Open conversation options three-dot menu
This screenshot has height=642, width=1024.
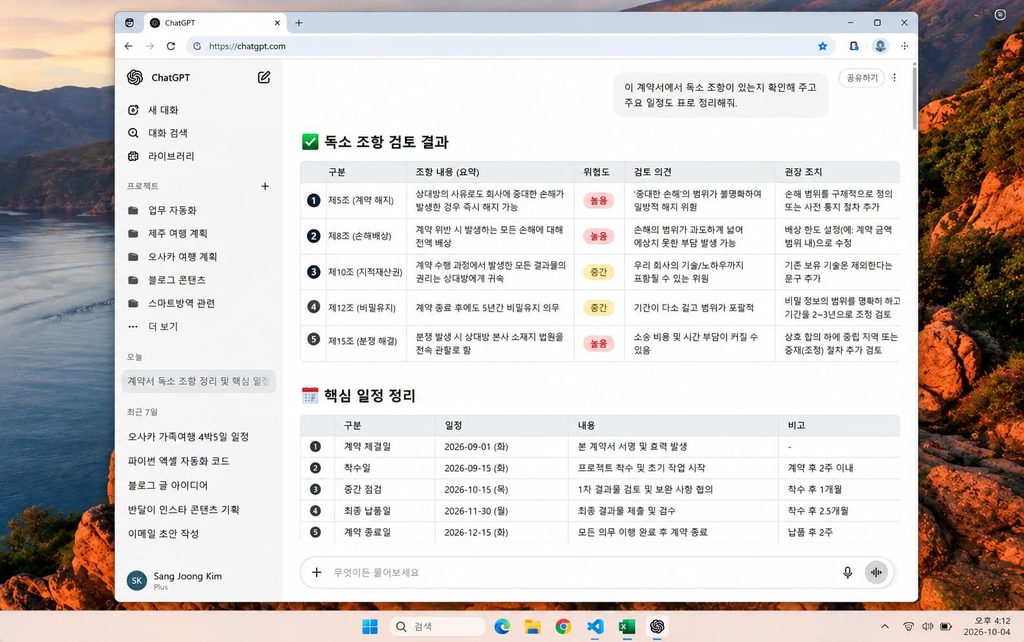[x=894, y=78]
